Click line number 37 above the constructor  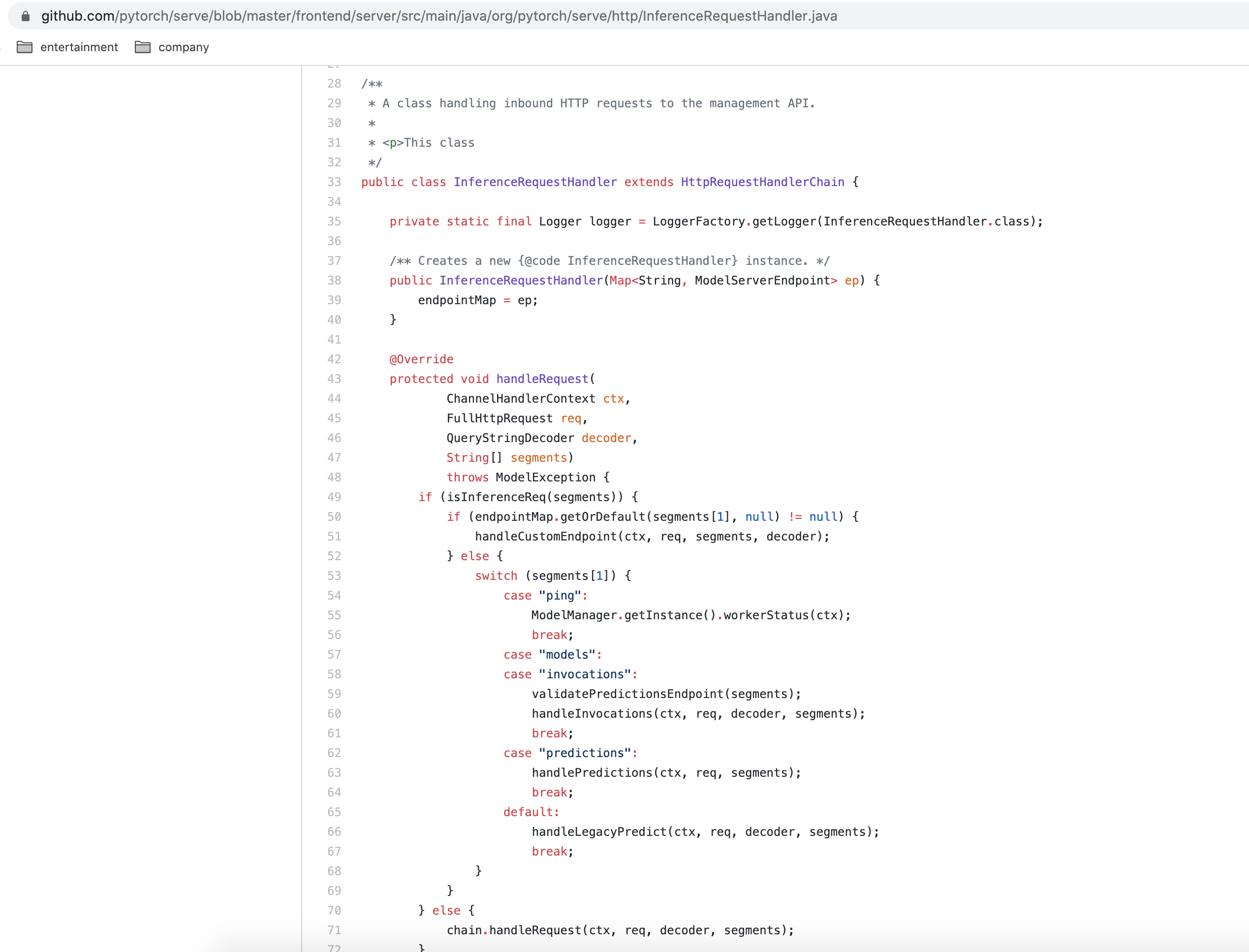pyautogui.click(x=334, y=261)
